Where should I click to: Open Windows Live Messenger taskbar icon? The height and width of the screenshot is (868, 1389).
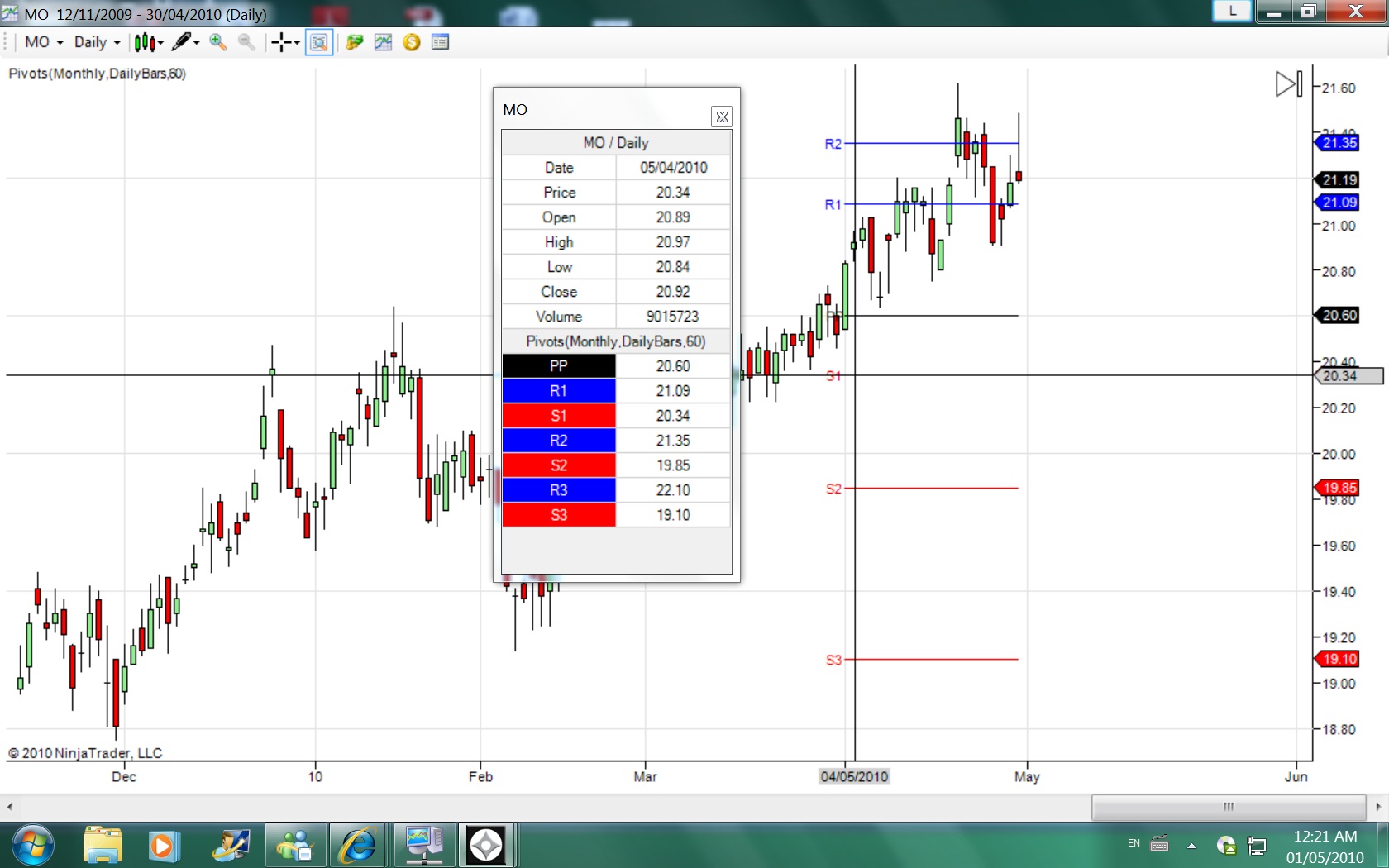point(296,845)
